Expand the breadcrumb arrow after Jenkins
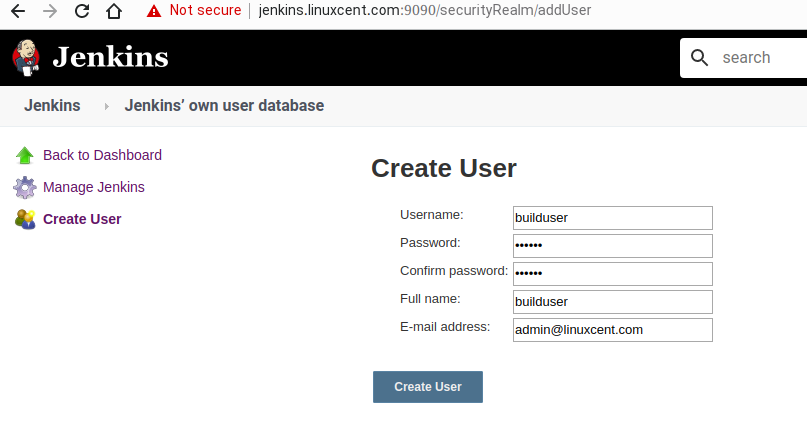 (107, 106)
